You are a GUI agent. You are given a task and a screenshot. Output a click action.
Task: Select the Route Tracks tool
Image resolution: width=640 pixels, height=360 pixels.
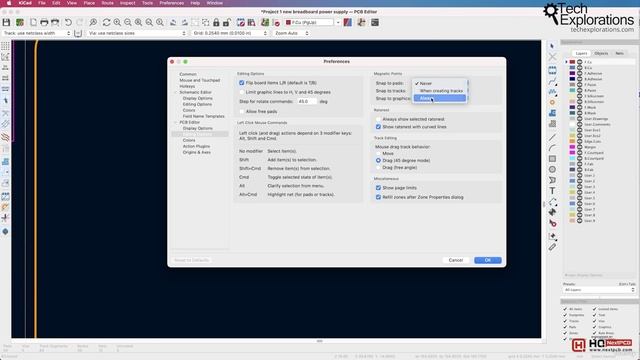(x=552, y=82)
